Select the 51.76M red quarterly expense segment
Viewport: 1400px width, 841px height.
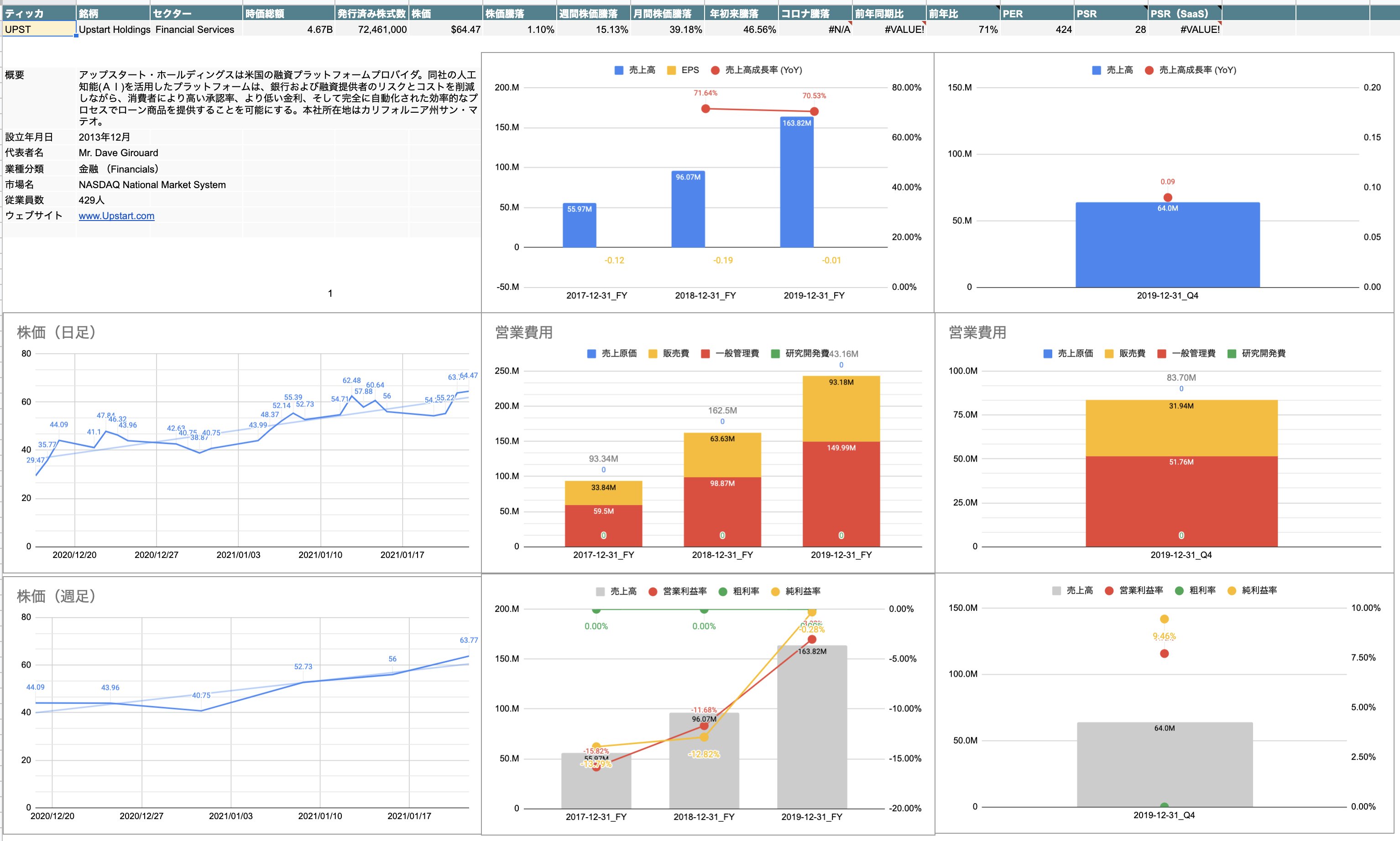(1181, 501)
